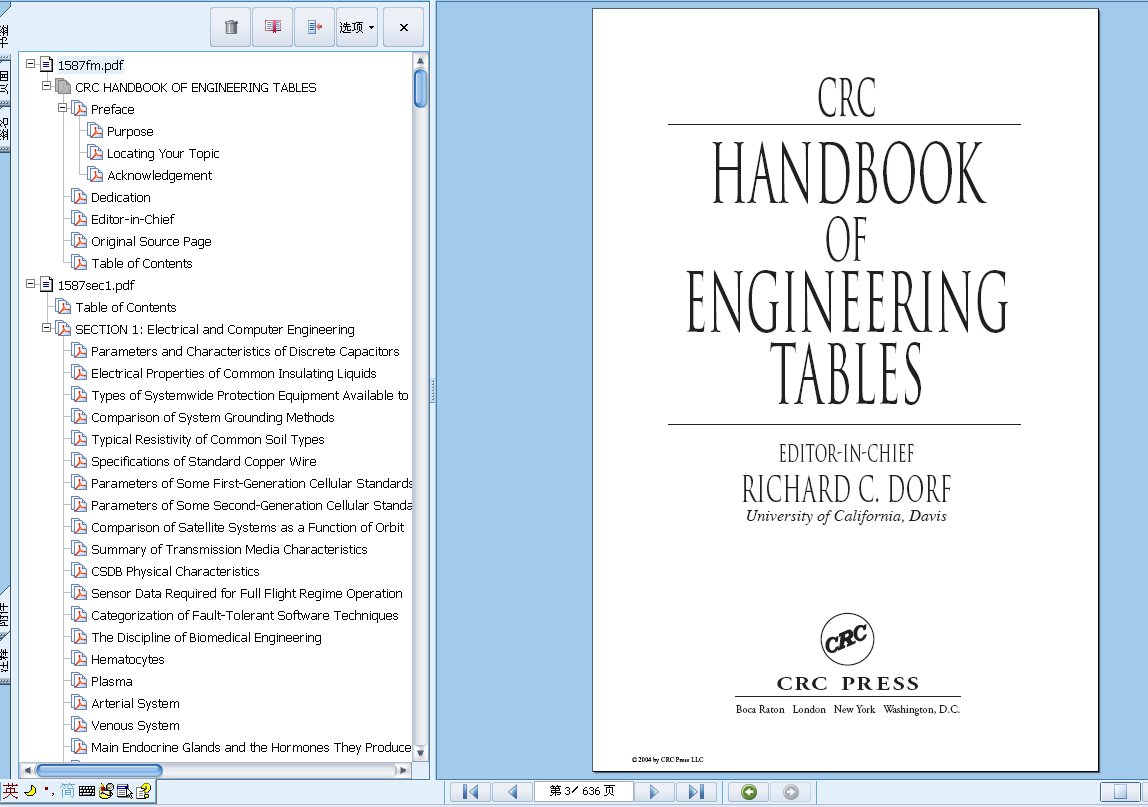This screenshot has width=1148, height=807.
Task: Open the Hematocytes bookmark
Action: 127,659
